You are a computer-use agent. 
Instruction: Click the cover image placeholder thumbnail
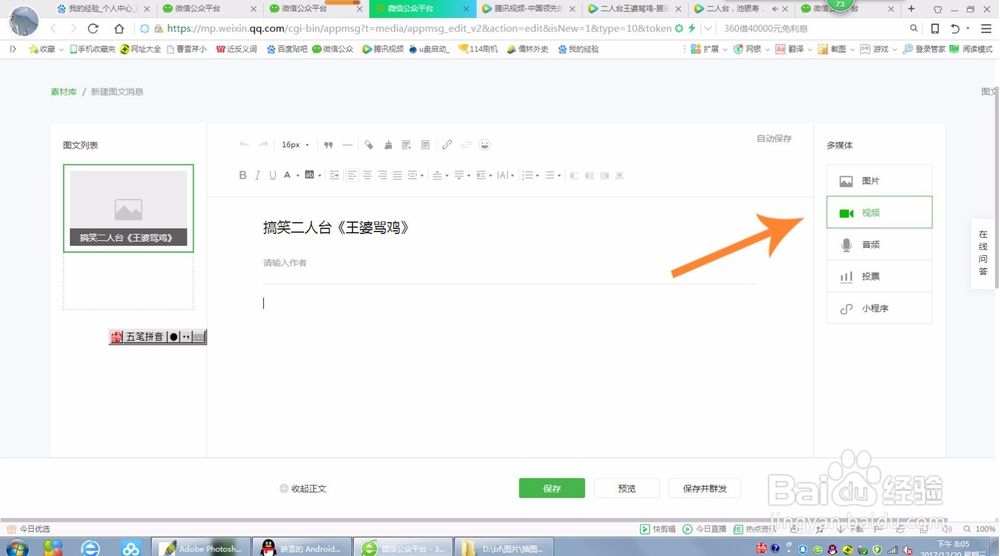tap(128, 208)
